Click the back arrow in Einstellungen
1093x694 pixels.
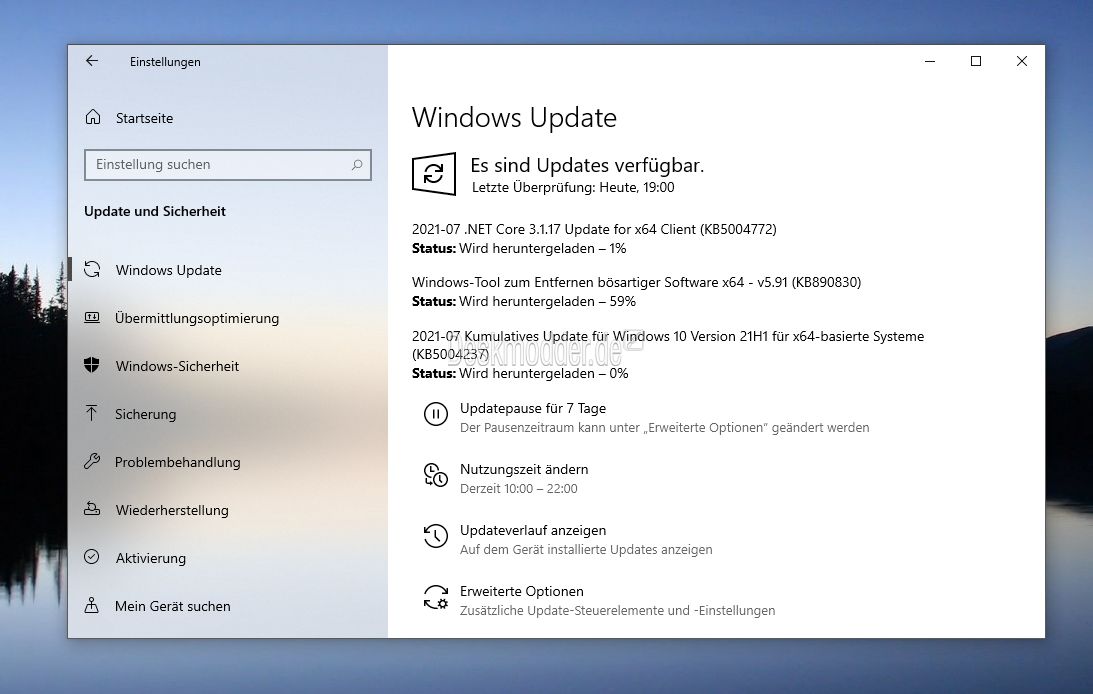pos(92,61)
